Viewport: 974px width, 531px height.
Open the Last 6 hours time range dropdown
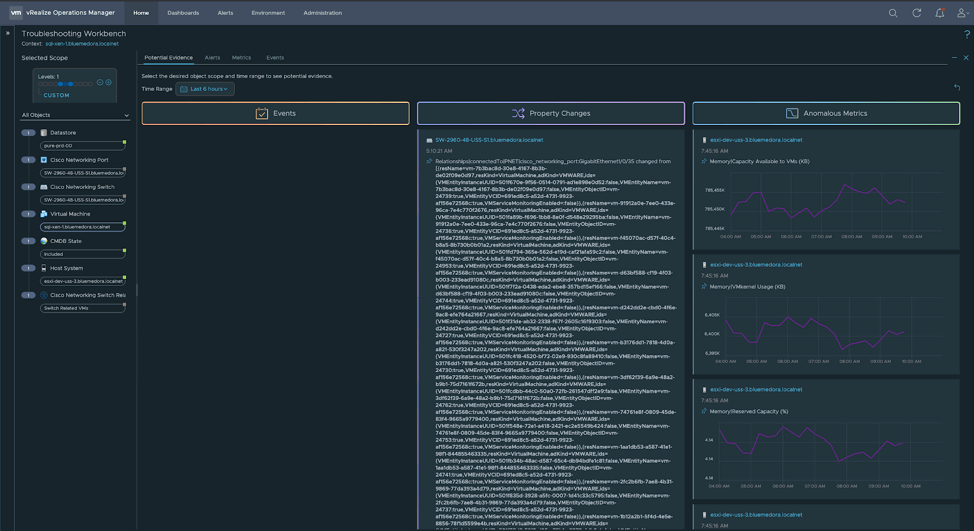pyautogui.click(x=205, y=89)
